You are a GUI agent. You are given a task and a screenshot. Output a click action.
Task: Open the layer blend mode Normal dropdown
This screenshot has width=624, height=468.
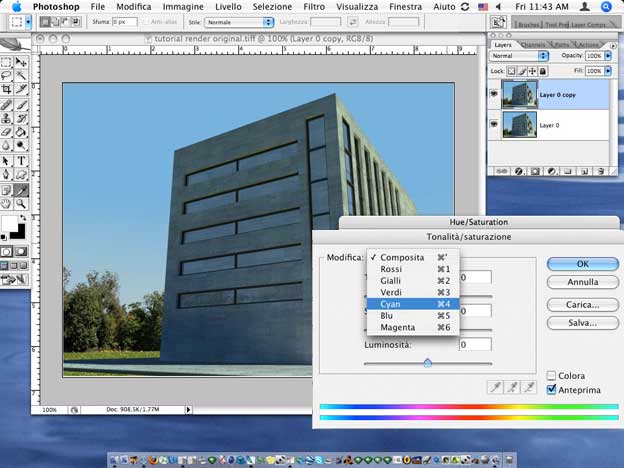pos(519,57)
